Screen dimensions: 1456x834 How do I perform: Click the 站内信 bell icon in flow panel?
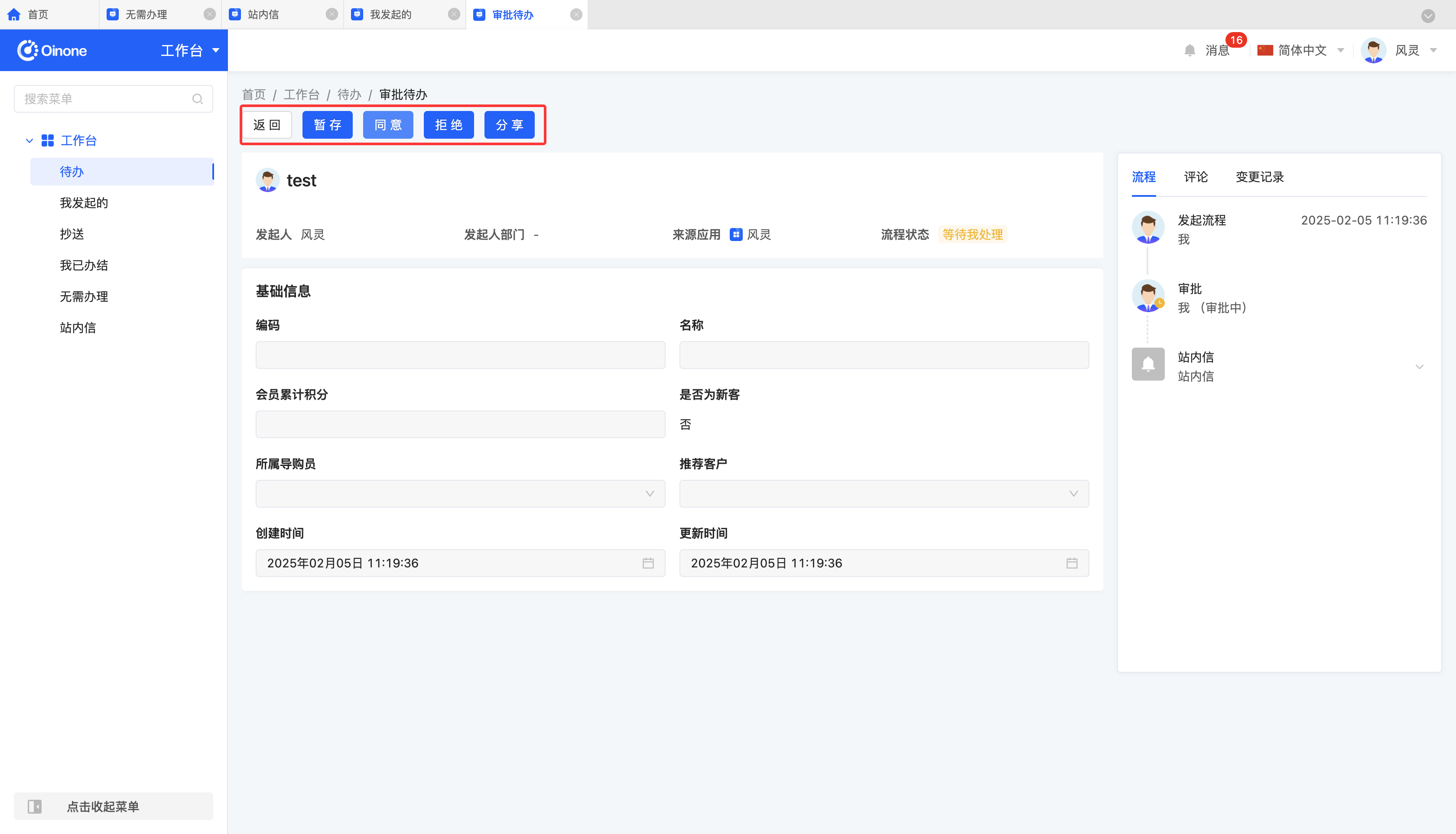click(1147, 364)
